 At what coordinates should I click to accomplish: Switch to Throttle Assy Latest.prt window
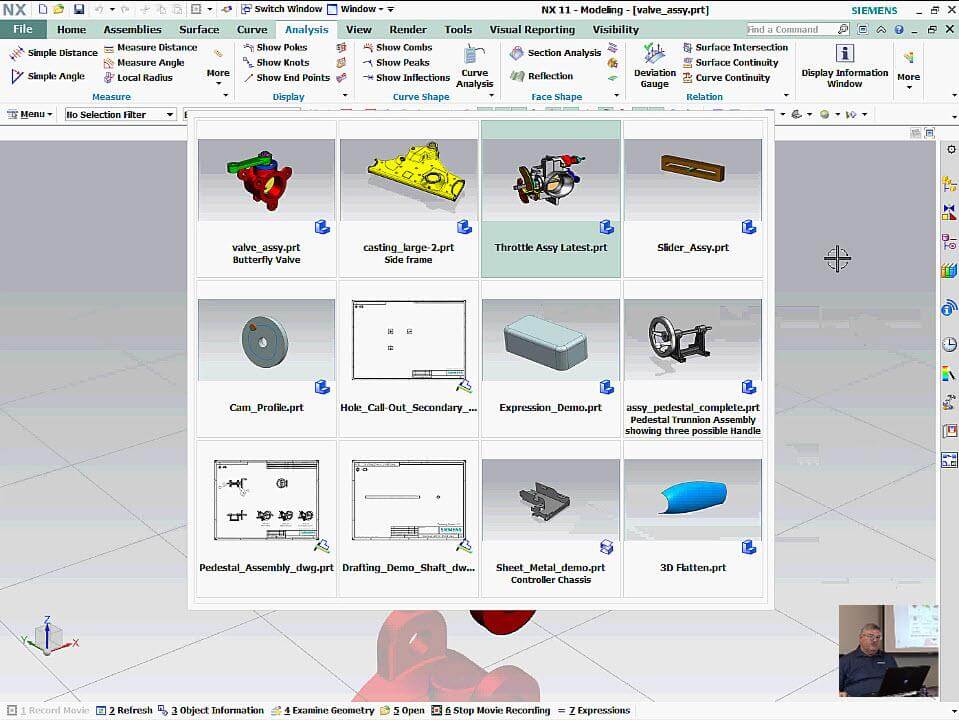[550, 199]
